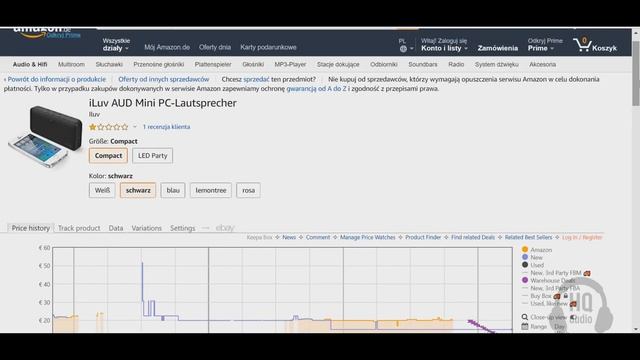Click the Range calendar icon
Image resolution: width=640 pixels, height=360 pixels.
point(525,327)
